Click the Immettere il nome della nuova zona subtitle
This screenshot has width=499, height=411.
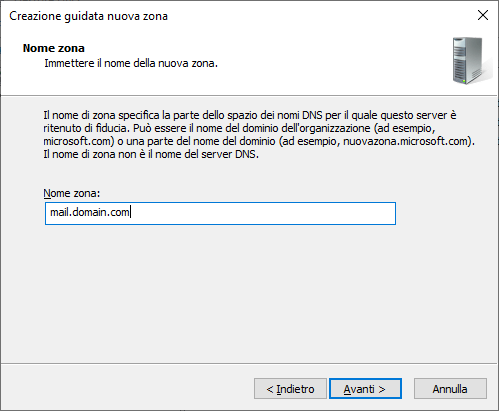pyautogui.click(x=131, y=63)
